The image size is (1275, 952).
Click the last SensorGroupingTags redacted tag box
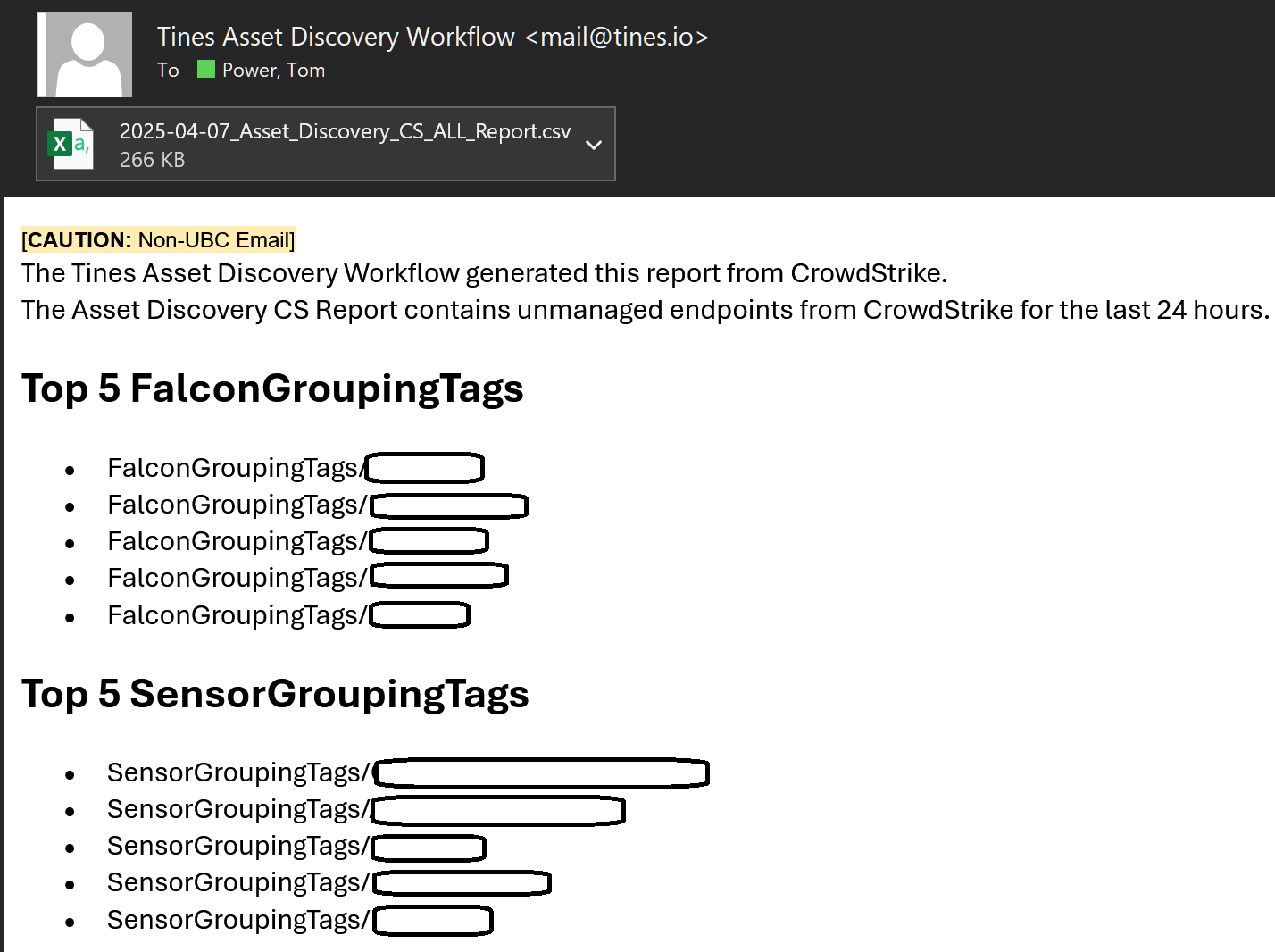tap(433, 921)
